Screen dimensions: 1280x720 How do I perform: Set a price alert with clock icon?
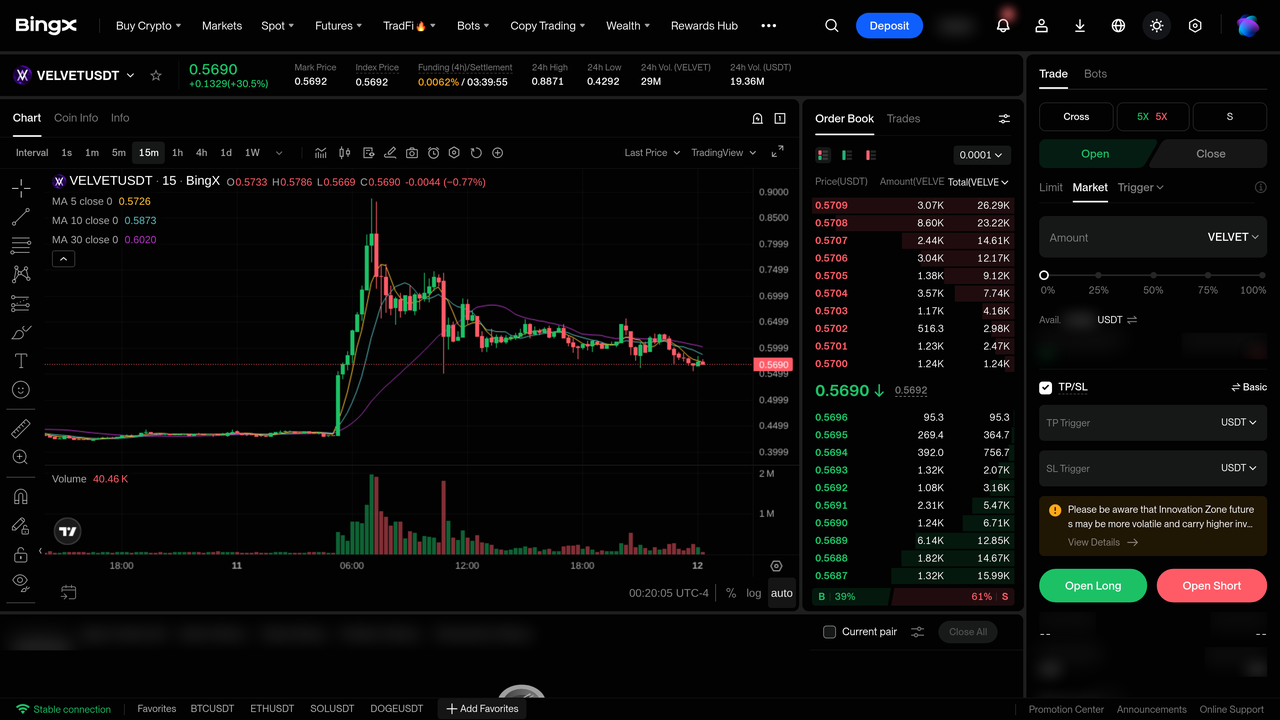433,153
